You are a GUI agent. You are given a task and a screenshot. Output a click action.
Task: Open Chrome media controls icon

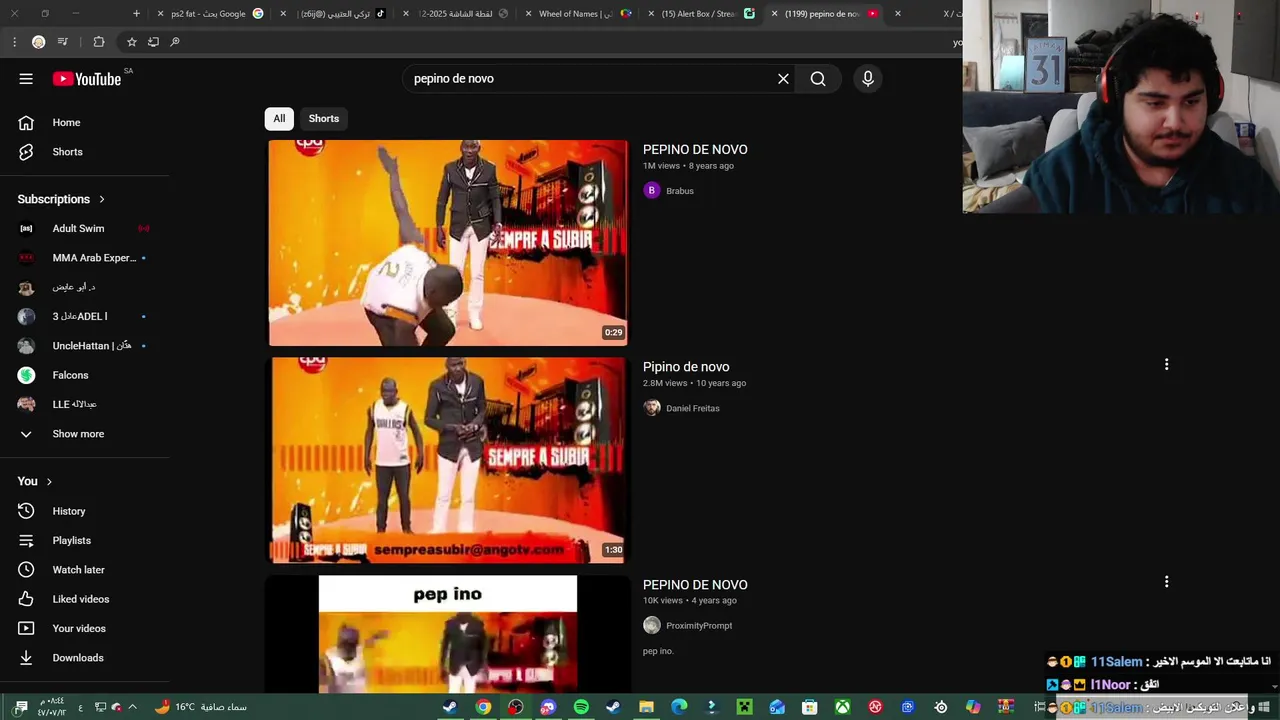click(x=63, y=42)
